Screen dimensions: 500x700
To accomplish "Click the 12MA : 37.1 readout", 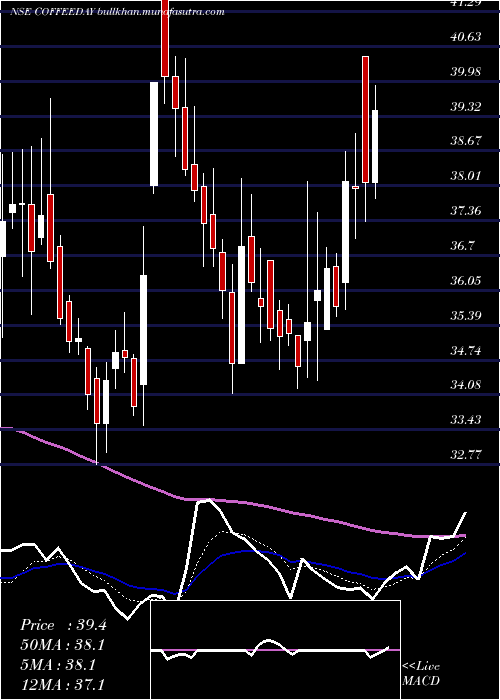I will click(63, 684).
